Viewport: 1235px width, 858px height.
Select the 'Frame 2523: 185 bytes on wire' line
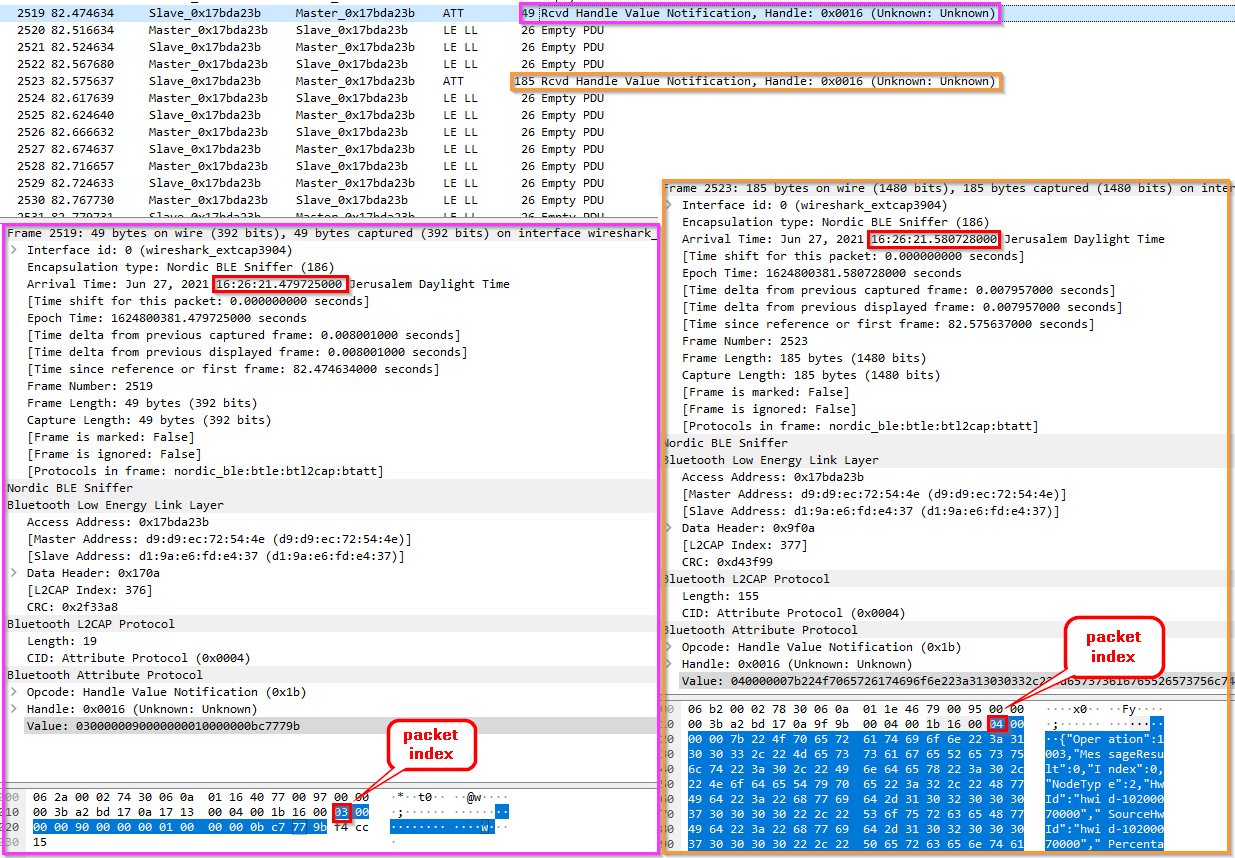[948, 188]
